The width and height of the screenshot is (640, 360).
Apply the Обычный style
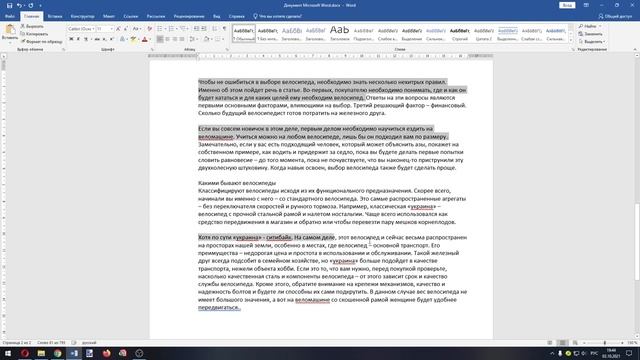click(244, 33)
